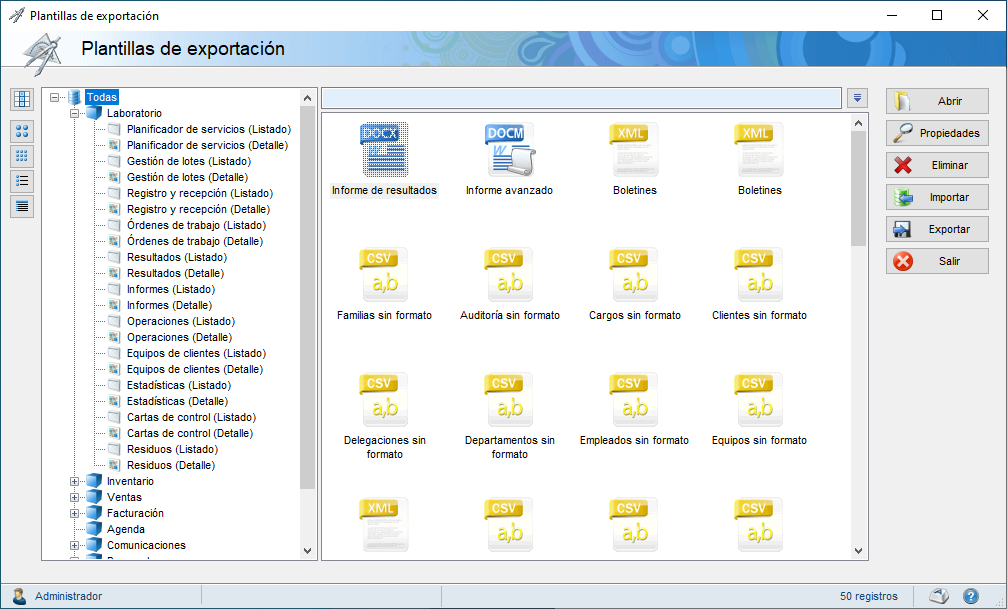Select Residuos (Listado) tree item
1007x609 pixels.
point(173,450)
